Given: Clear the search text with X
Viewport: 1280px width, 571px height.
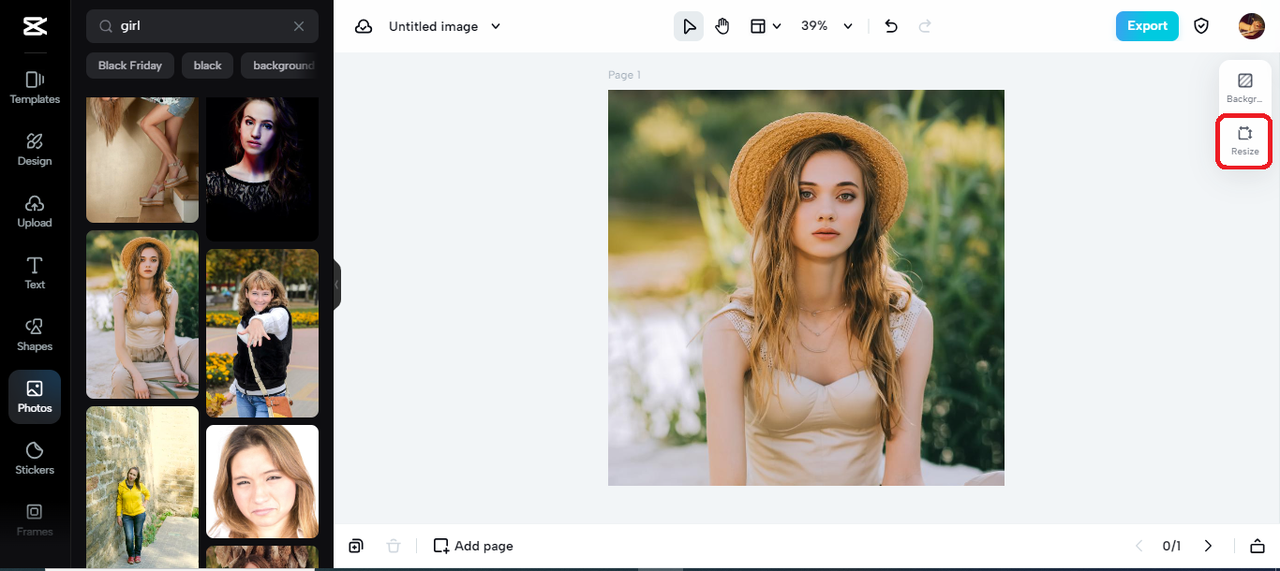Looking at the screenshot, I should click(x=299, y=27).
